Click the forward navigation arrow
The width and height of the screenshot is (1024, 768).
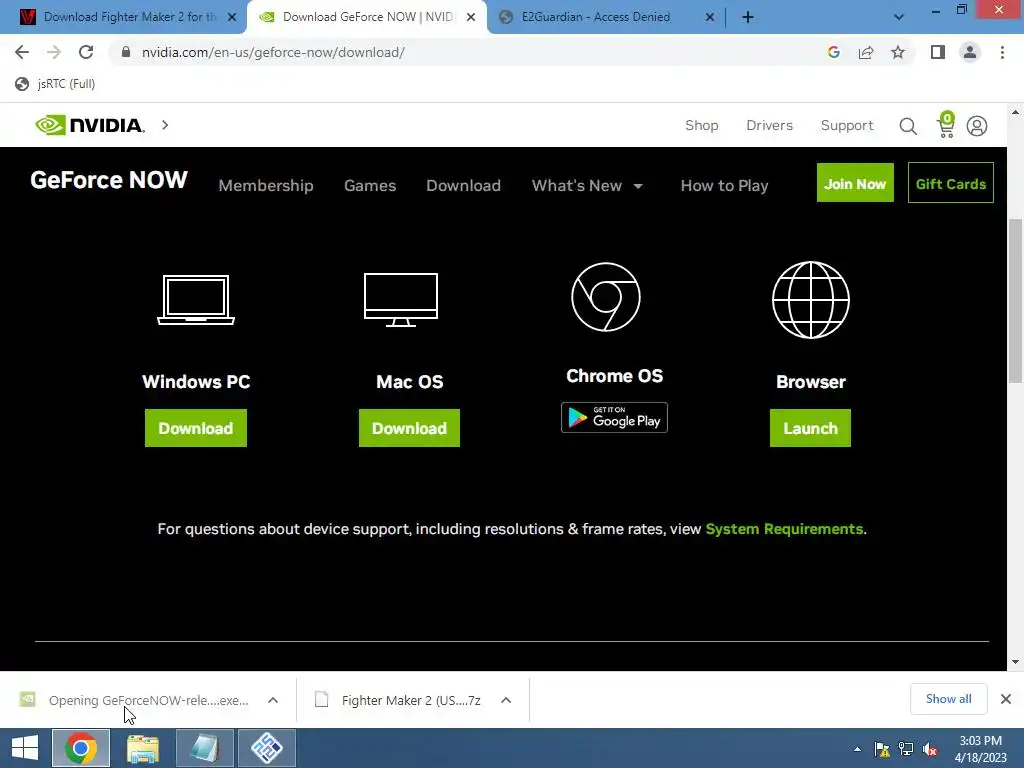coord(54,52)
